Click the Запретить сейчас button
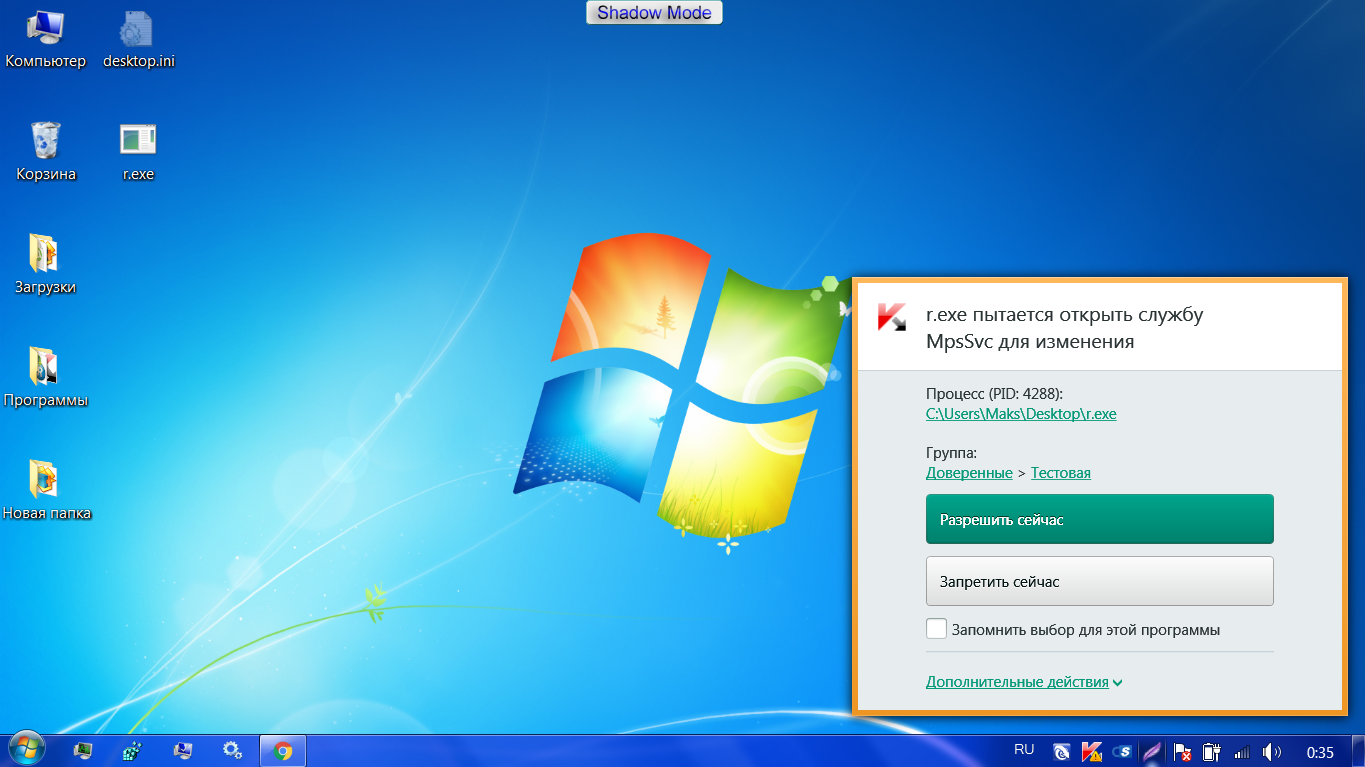 pos(1100,581)
